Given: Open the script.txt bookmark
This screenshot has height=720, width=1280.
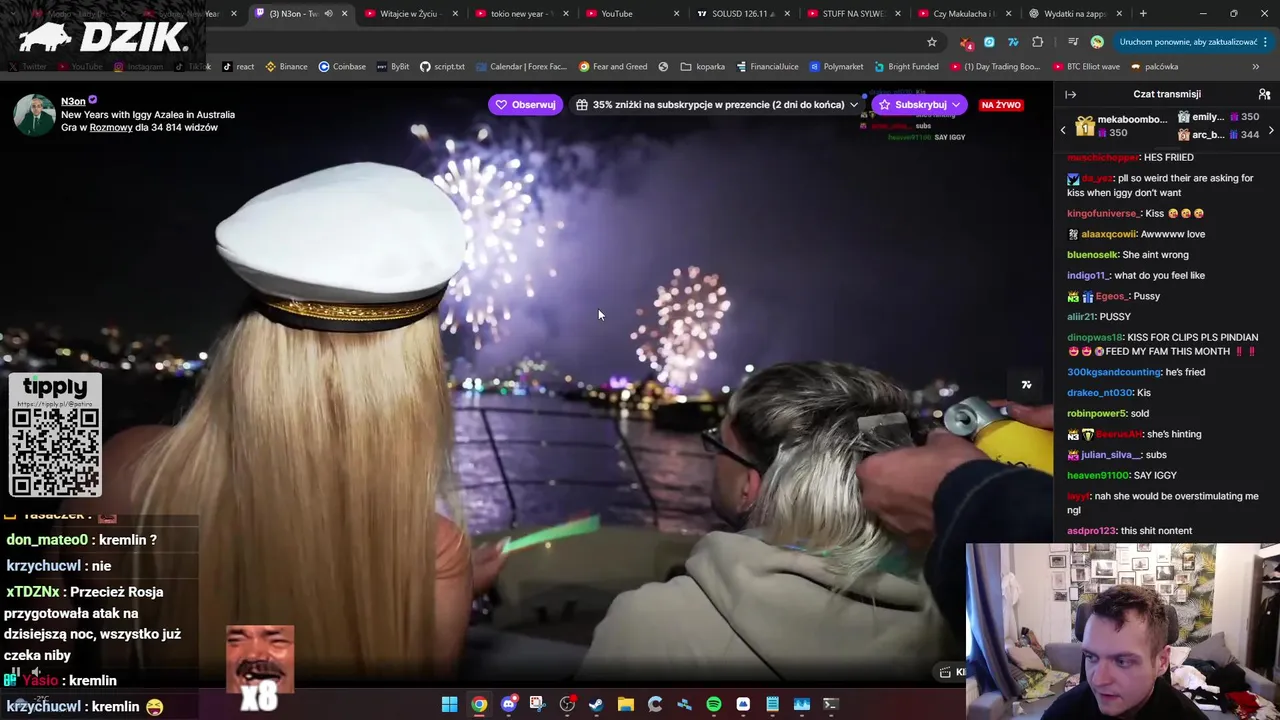Looking at the screenshot, I should 442,67.
